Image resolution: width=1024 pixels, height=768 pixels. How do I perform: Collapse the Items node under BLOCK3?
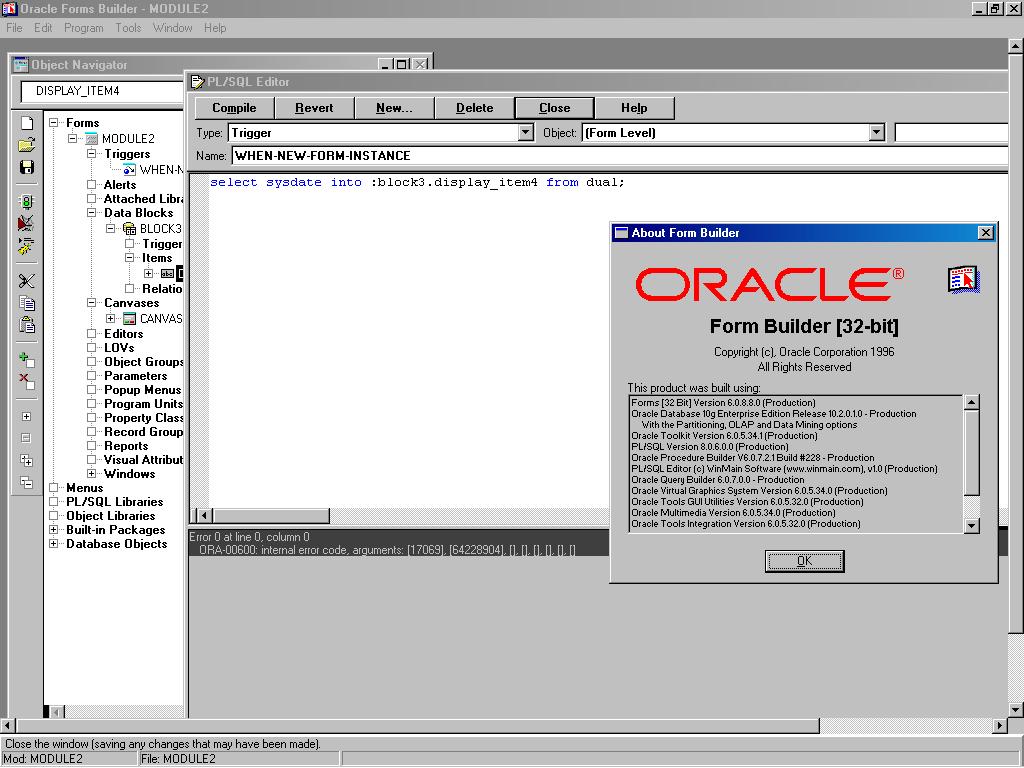[x=129, y=258]
